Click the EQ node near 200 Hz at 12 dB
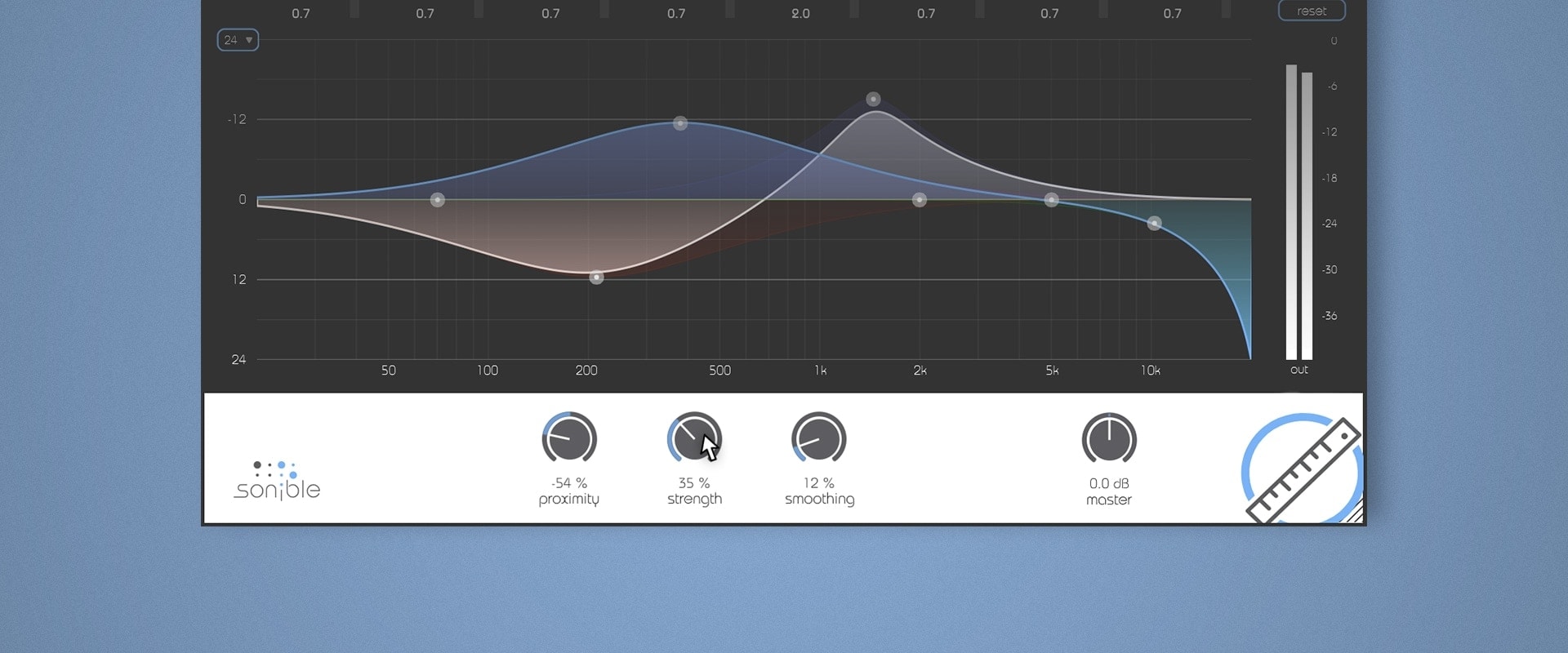The image size is (1568, 653). 596,278
